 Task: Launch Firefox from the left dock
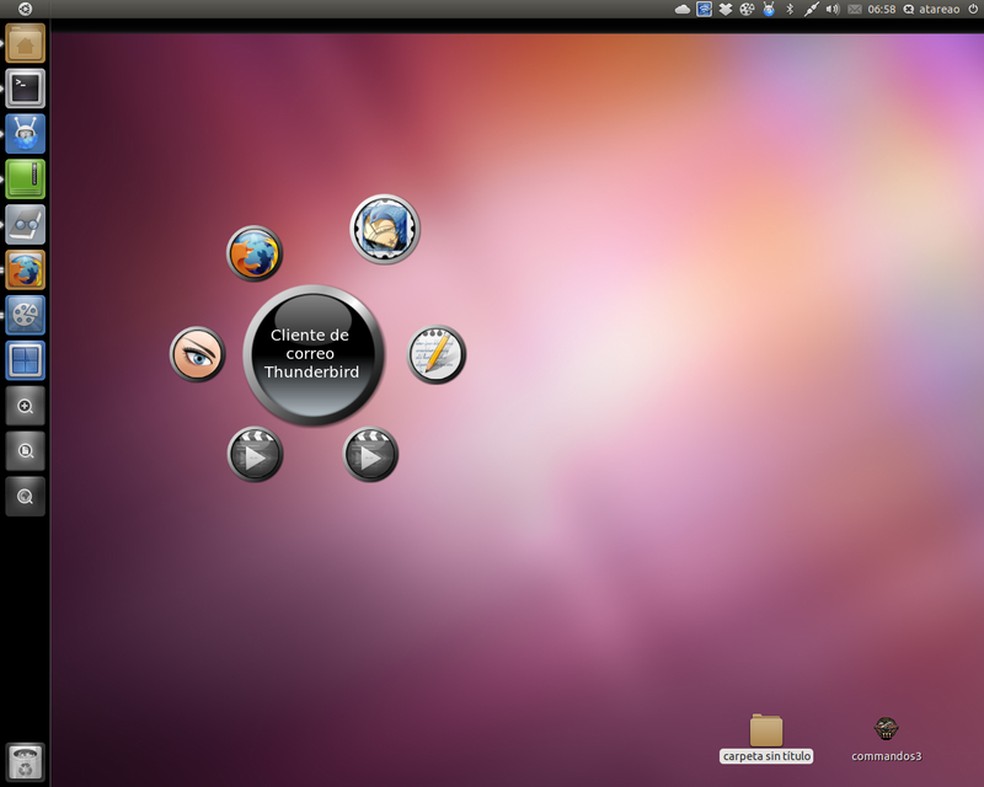coord(25,270)
